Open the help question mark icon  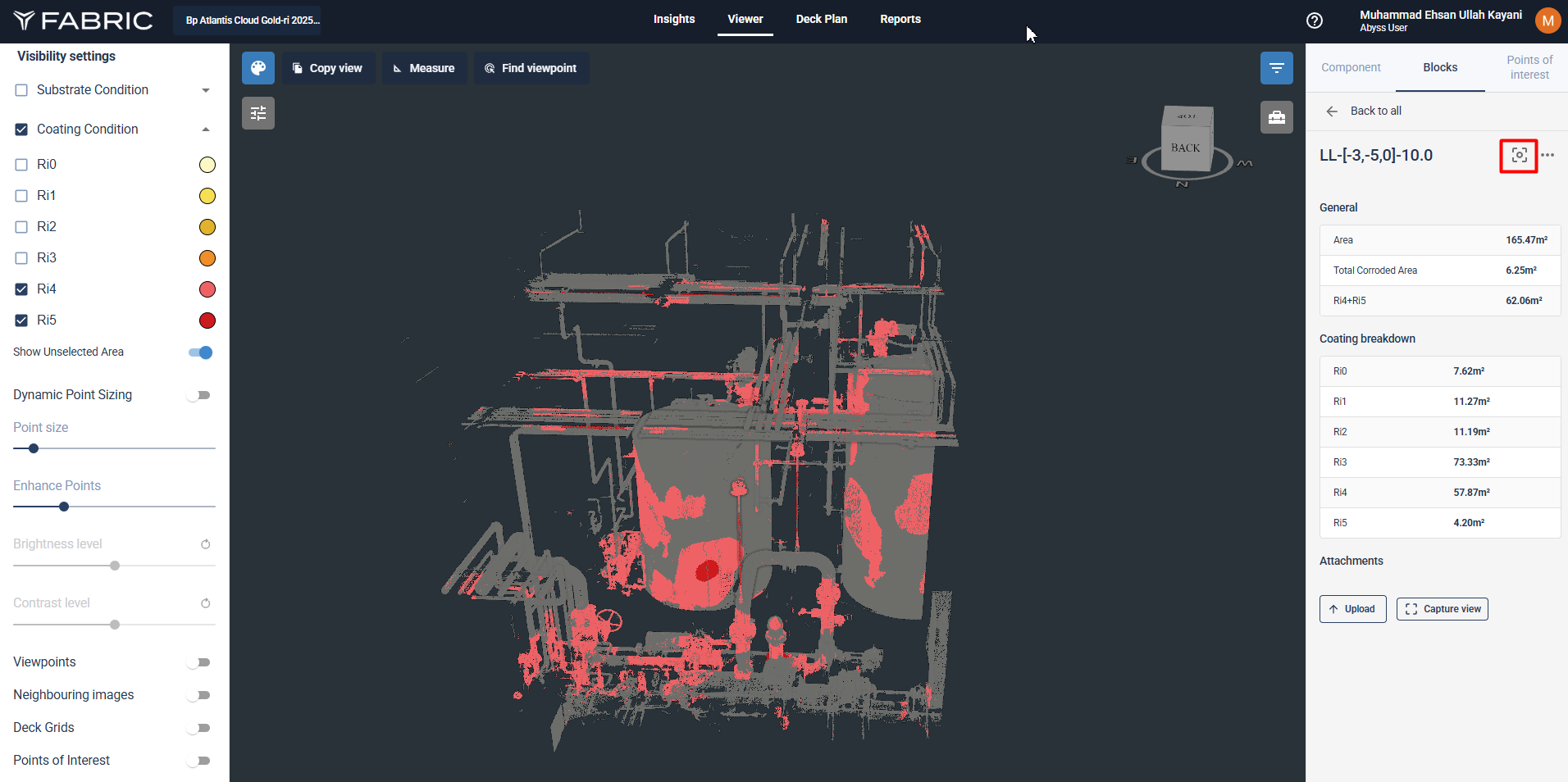pyautogui.click(x=1315, y=20)
